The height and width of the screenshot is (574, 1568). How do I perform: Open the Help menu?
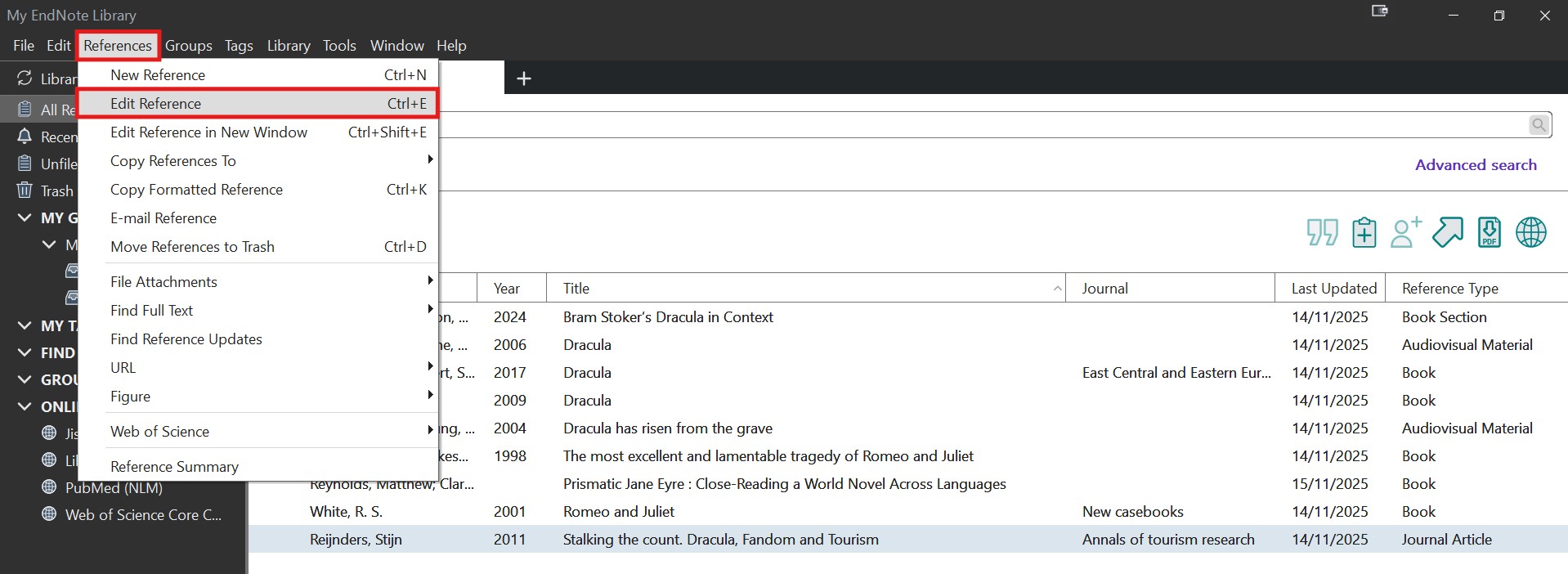point(451,45)
